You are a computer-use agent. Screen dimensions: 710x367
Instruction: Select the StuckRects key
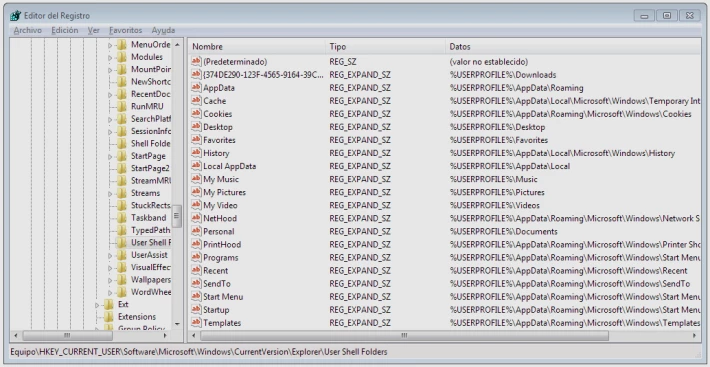tap(150, 205)
